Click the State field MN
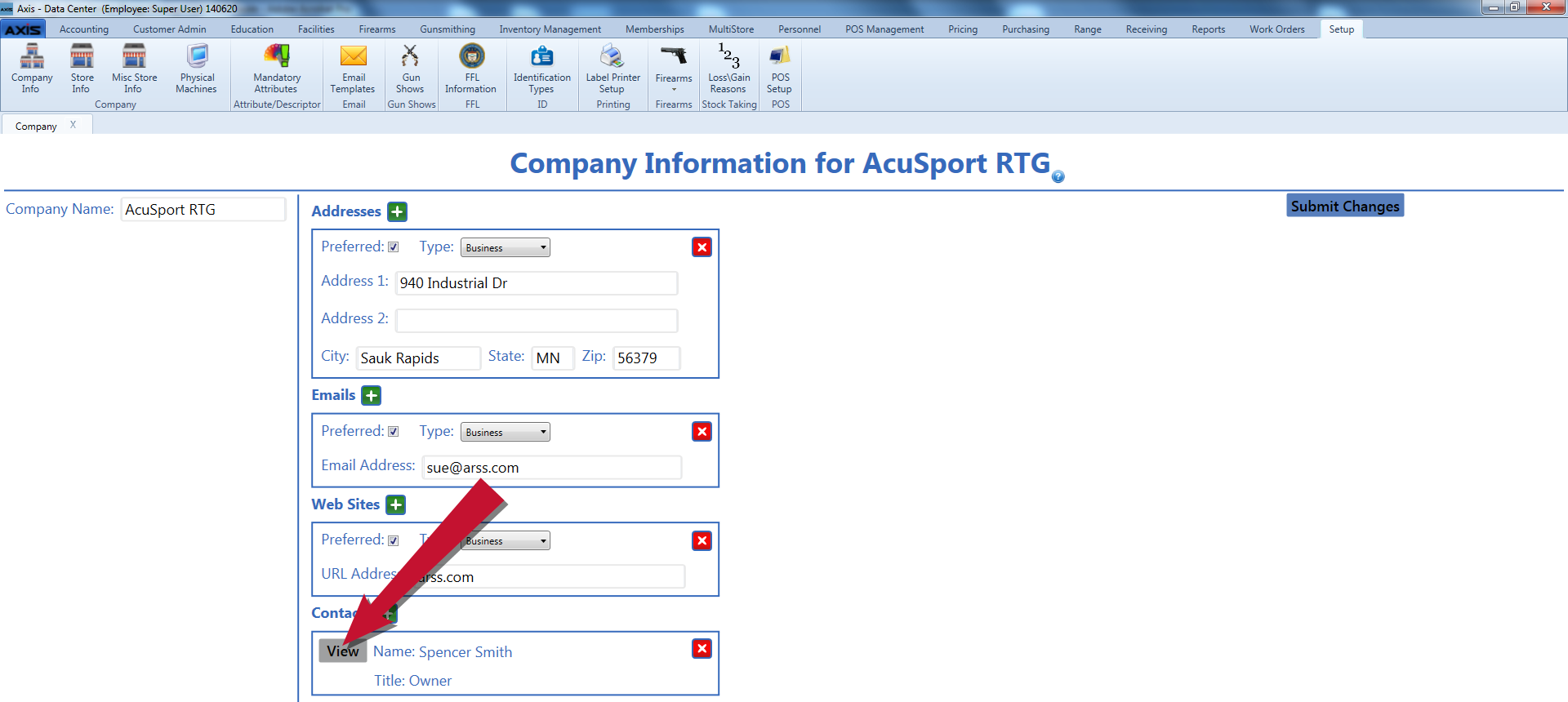Viewport: 1568px width, 702px height. click(x=553, y=358)
